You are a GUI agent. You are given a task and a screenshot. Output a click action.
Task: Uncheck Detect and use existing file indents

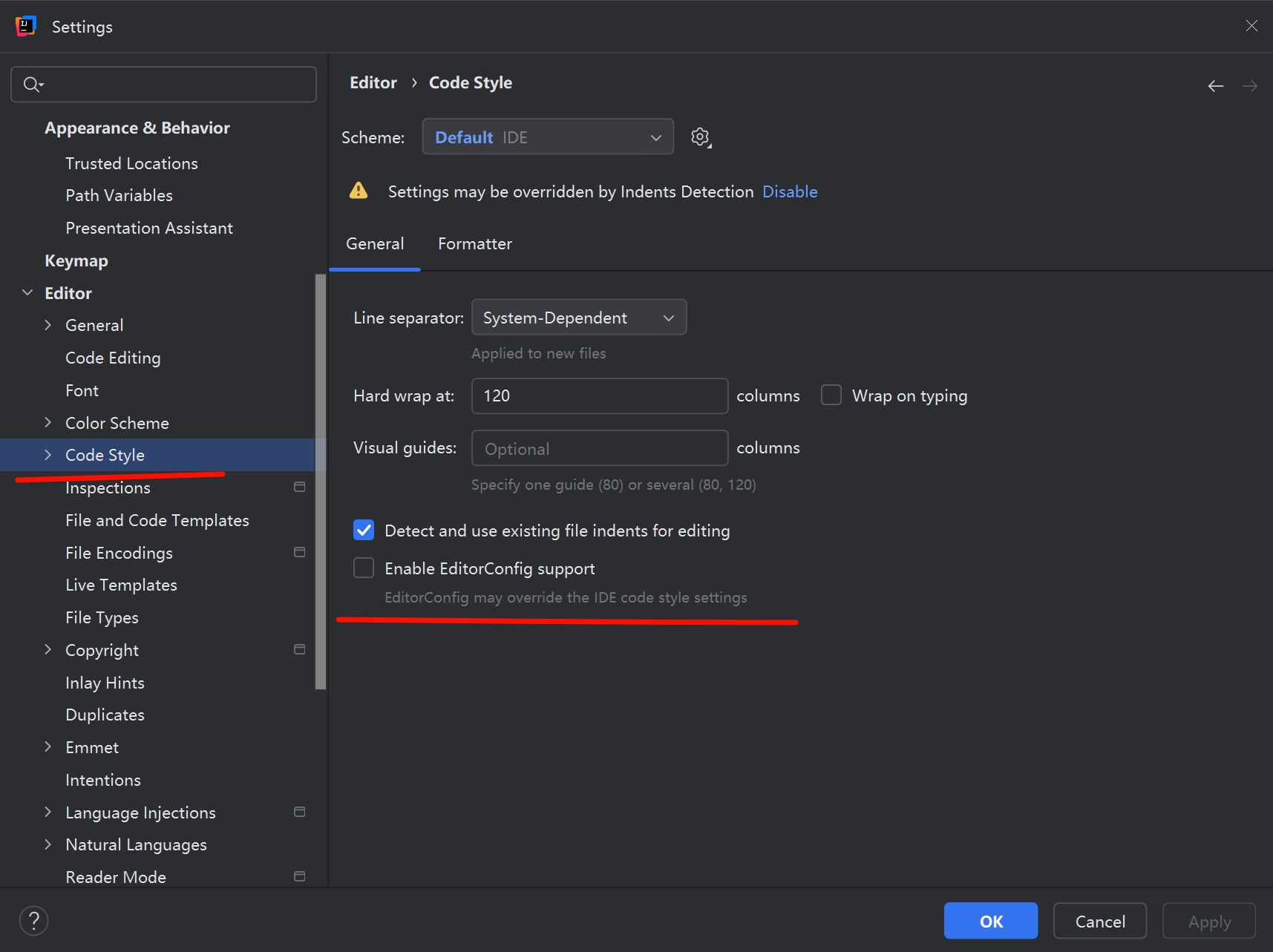point(364,531)
